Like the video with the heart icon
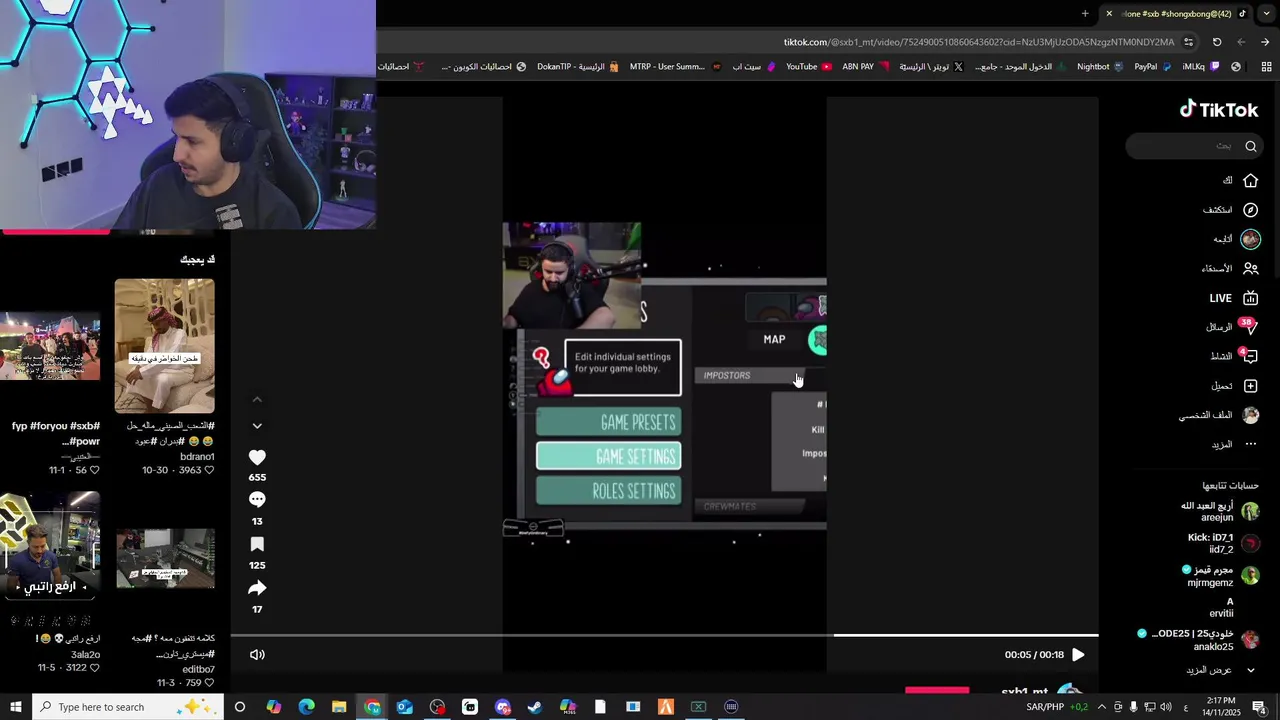This screenshot has width=1280, height=720. click(257, 457)
